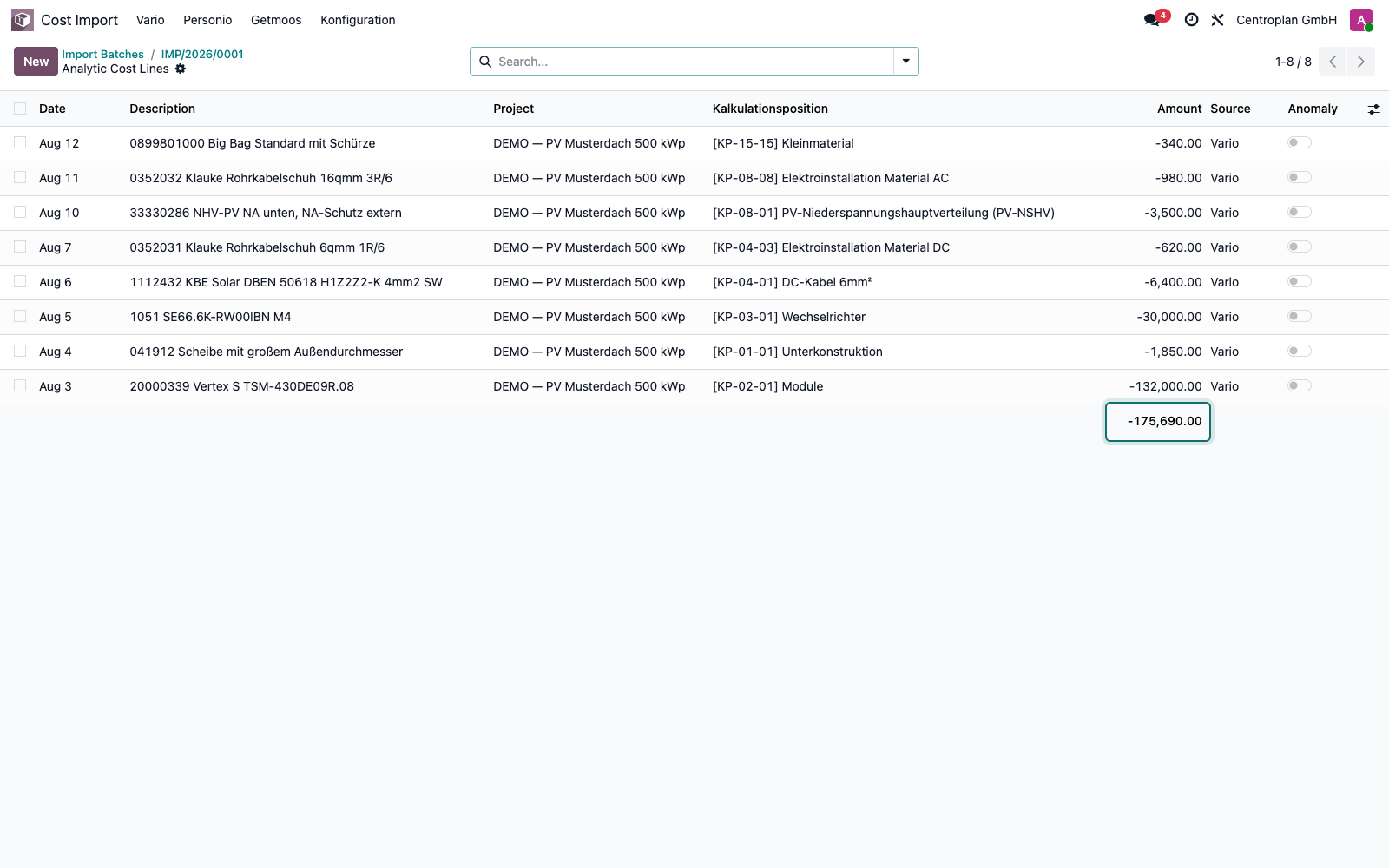Screen dimensions: 1389x868
Task: Sort by the Source column header
Action: (1230, 108)
